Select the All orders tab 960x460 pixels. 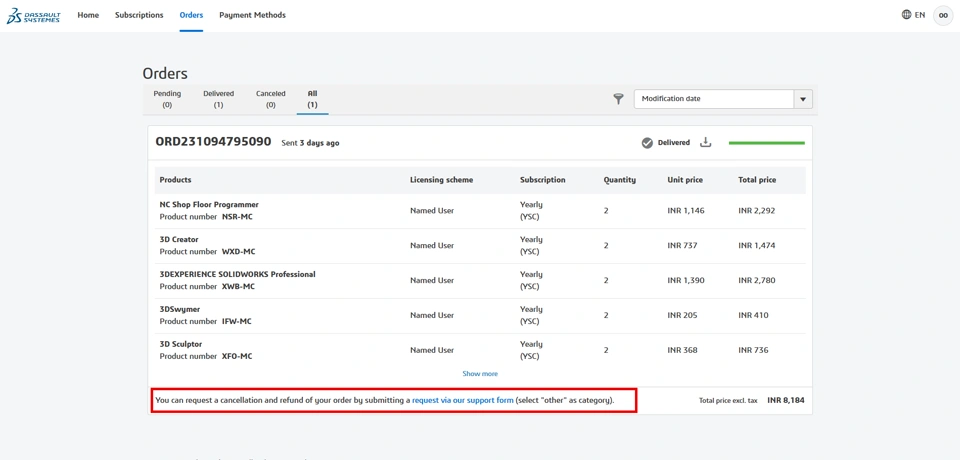[x=312, y=98]
